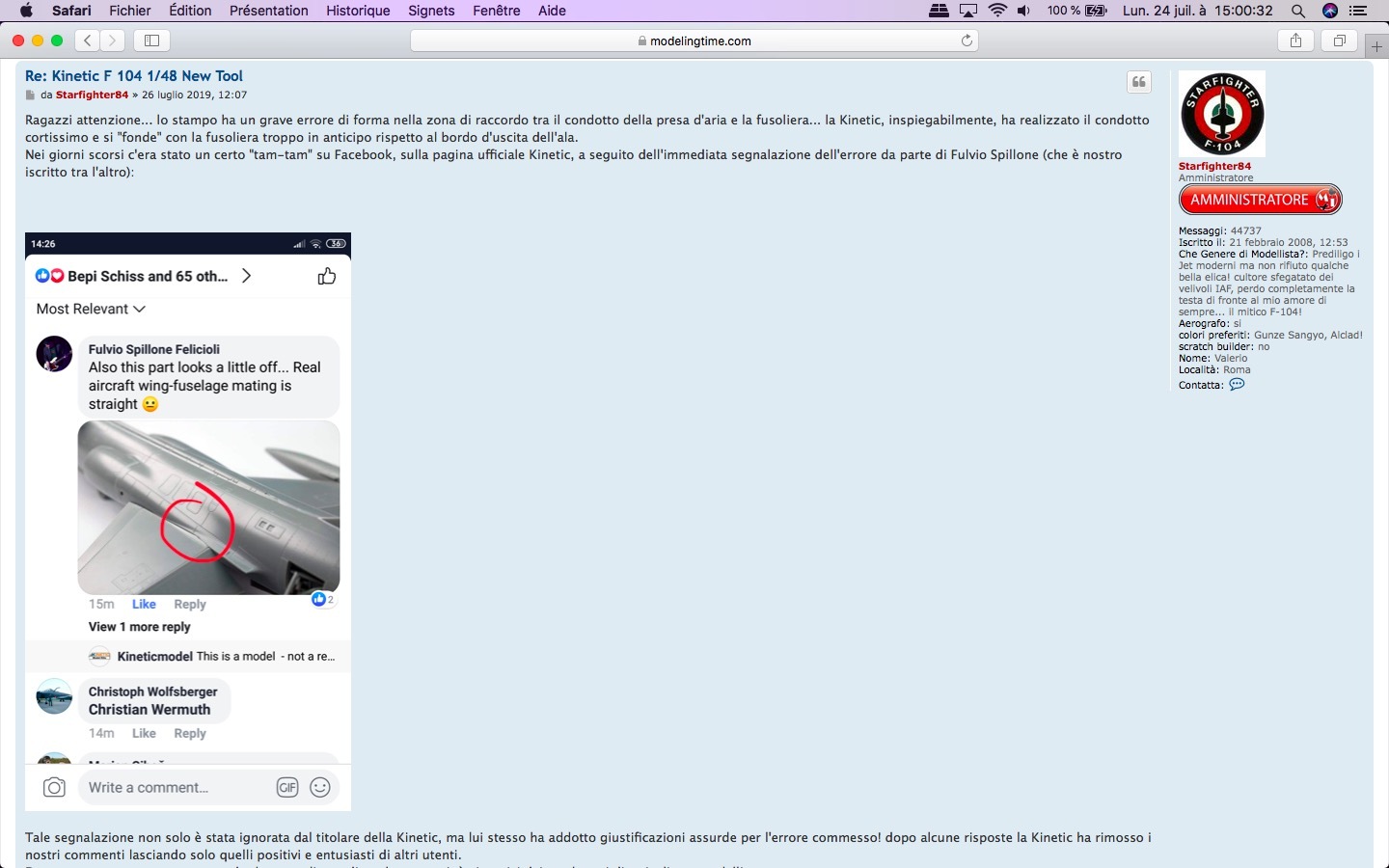1389x868 pixels.
Task: Open the Aide menu
Action: (552, 11)
